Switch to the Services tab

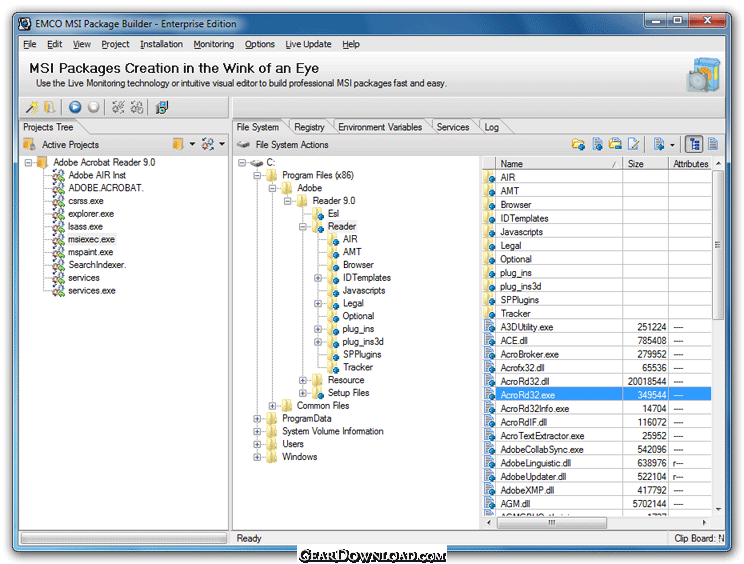[x=453, y=127]
